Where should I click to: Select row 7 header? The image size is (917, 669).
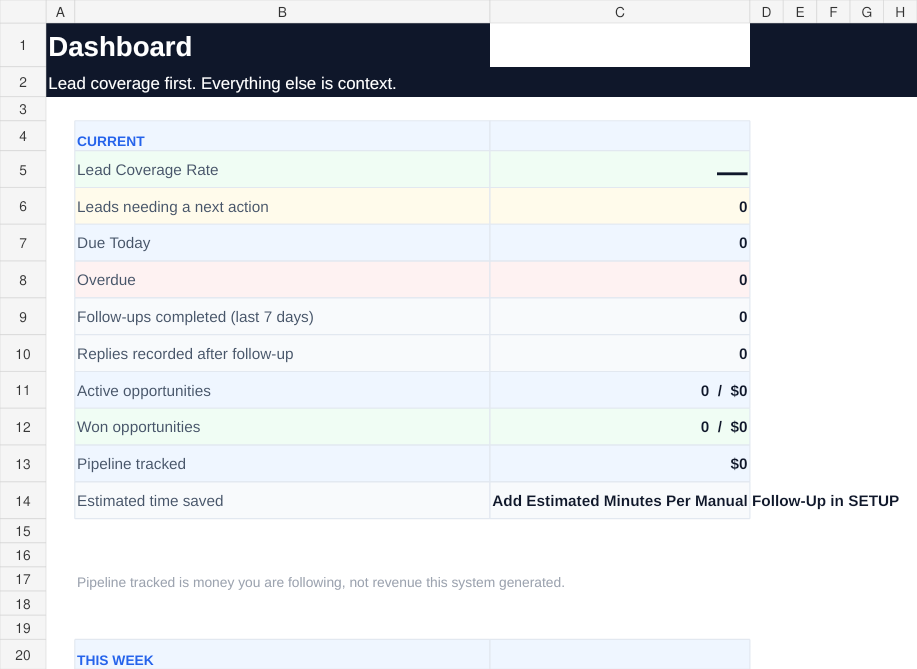(x=23, y=243)
